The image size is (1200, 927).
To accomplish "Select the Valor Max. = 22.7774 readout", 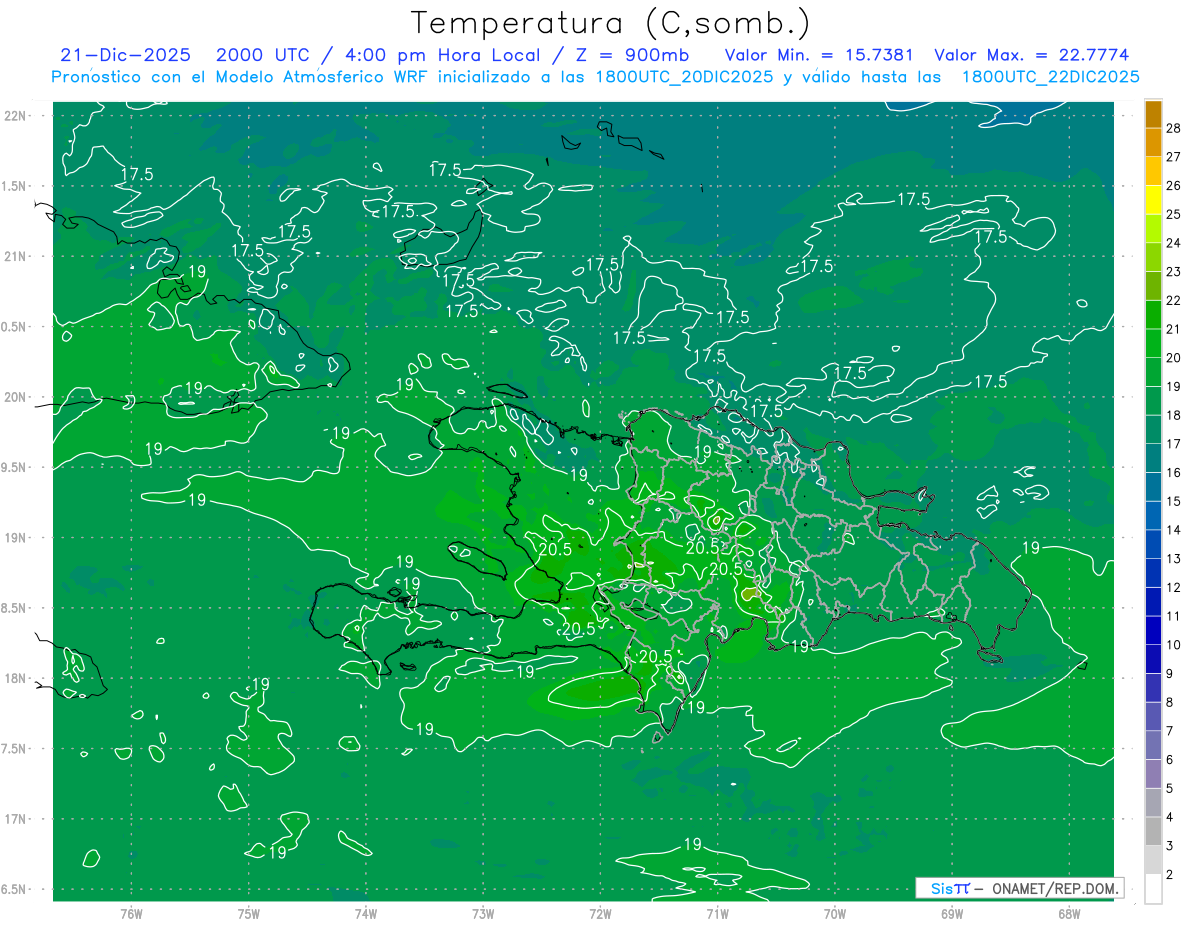I will [x=1032, y=55].
